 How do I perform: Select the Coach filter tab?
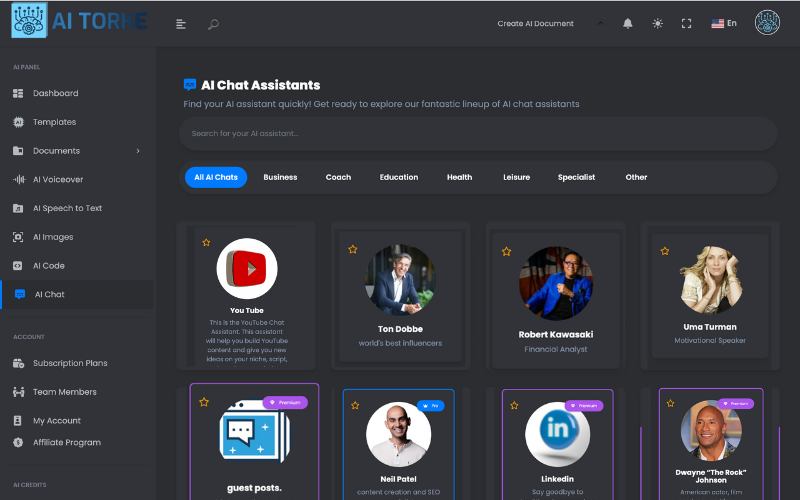coord(338,178)
